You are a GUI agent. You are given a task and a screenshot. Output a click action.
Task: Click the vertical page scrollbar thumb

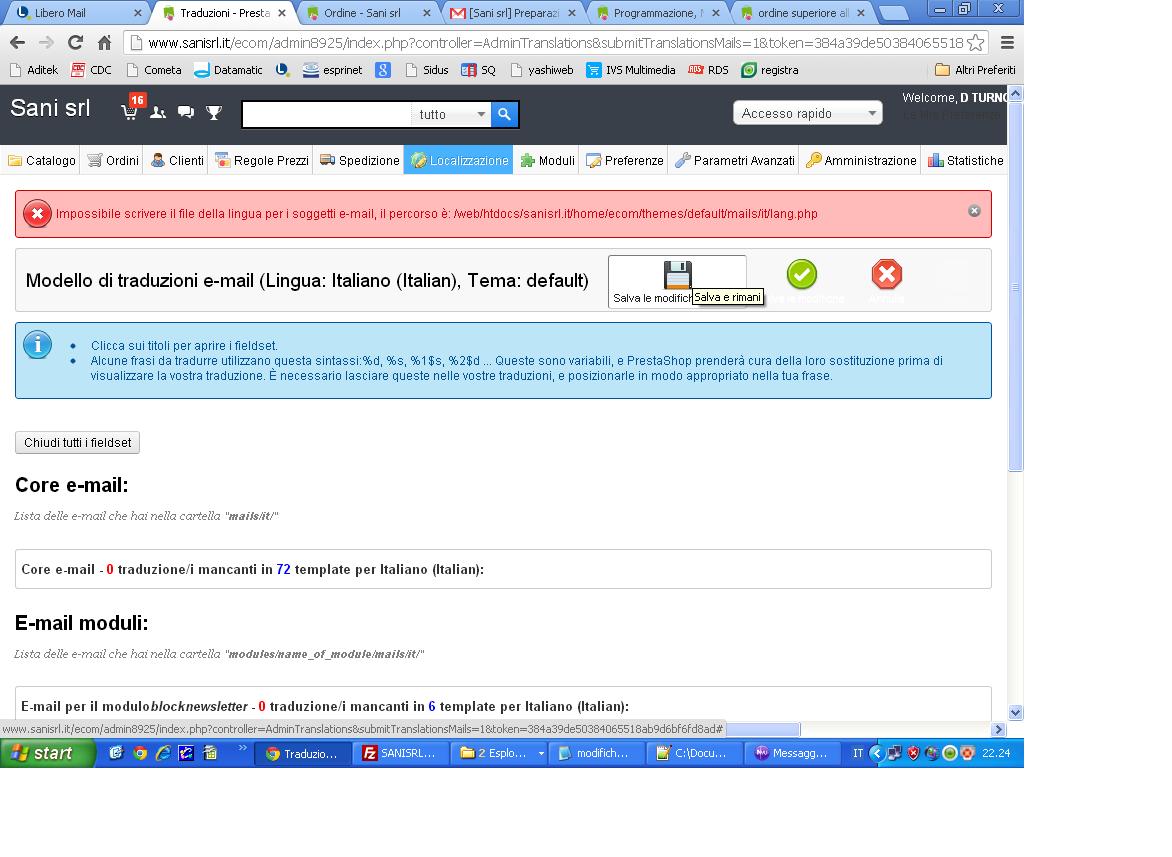1015,288
